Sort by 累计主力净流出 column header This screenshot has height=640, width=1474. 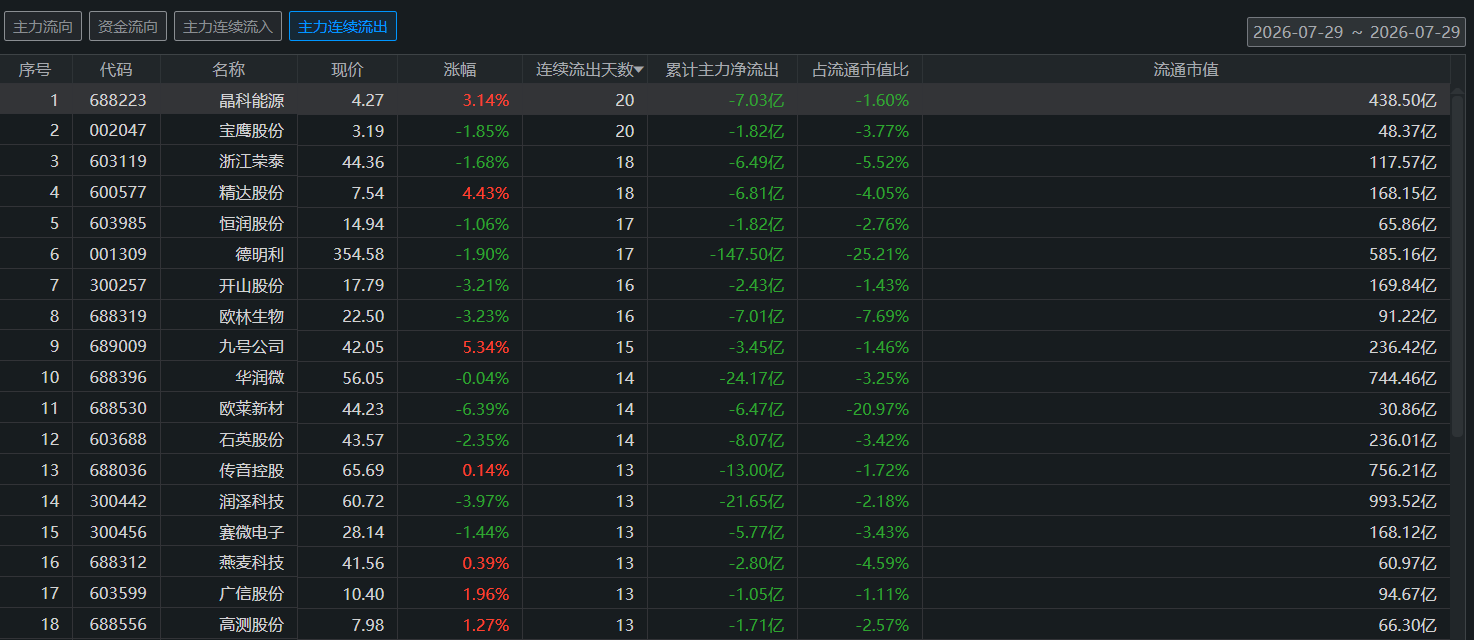(722, 70)
